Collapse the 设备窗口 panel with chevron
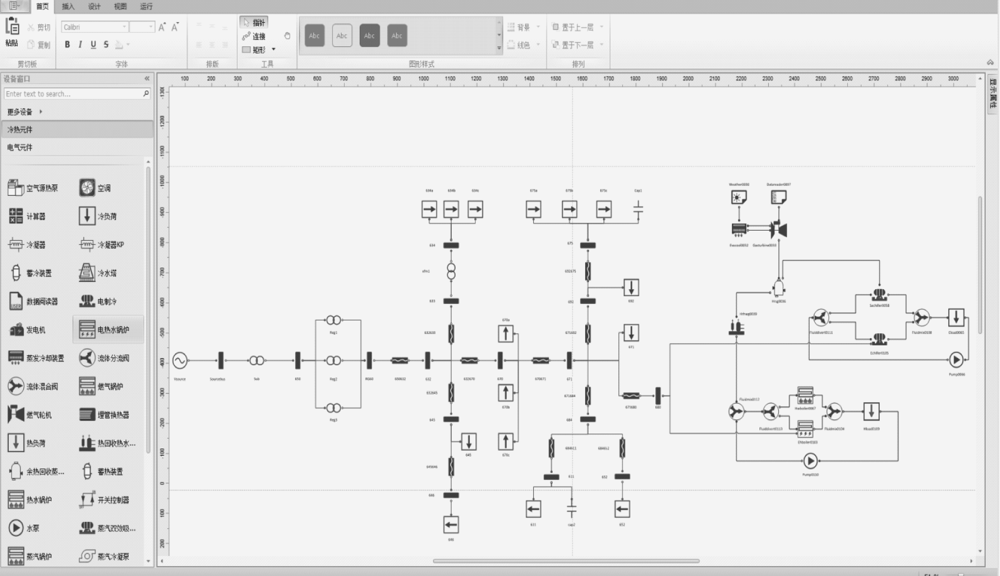This screenshot has height=576, width=1000. click(147, 77)
